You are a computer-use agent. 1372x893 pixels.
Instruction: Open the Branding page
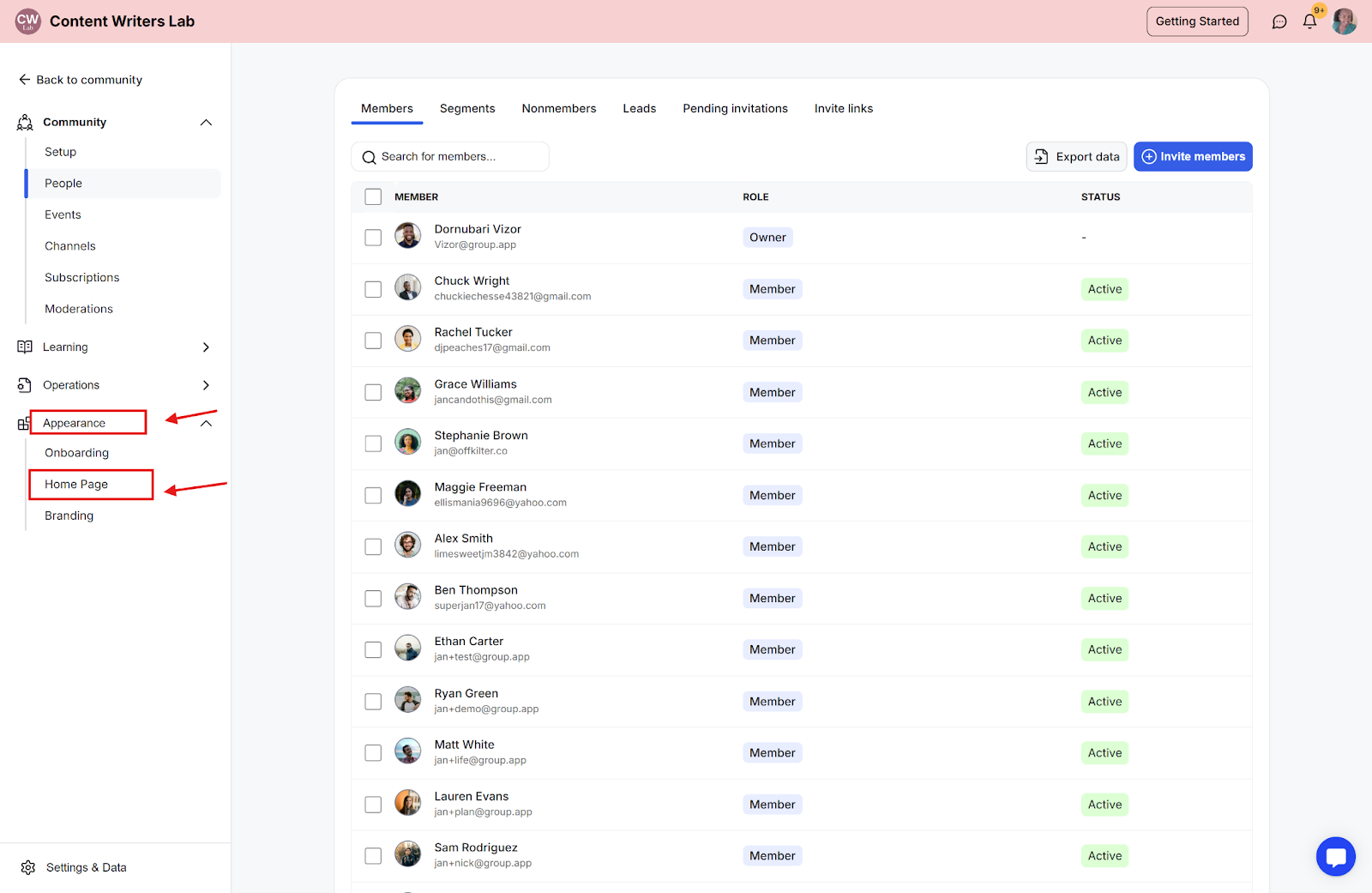(69, 516)
